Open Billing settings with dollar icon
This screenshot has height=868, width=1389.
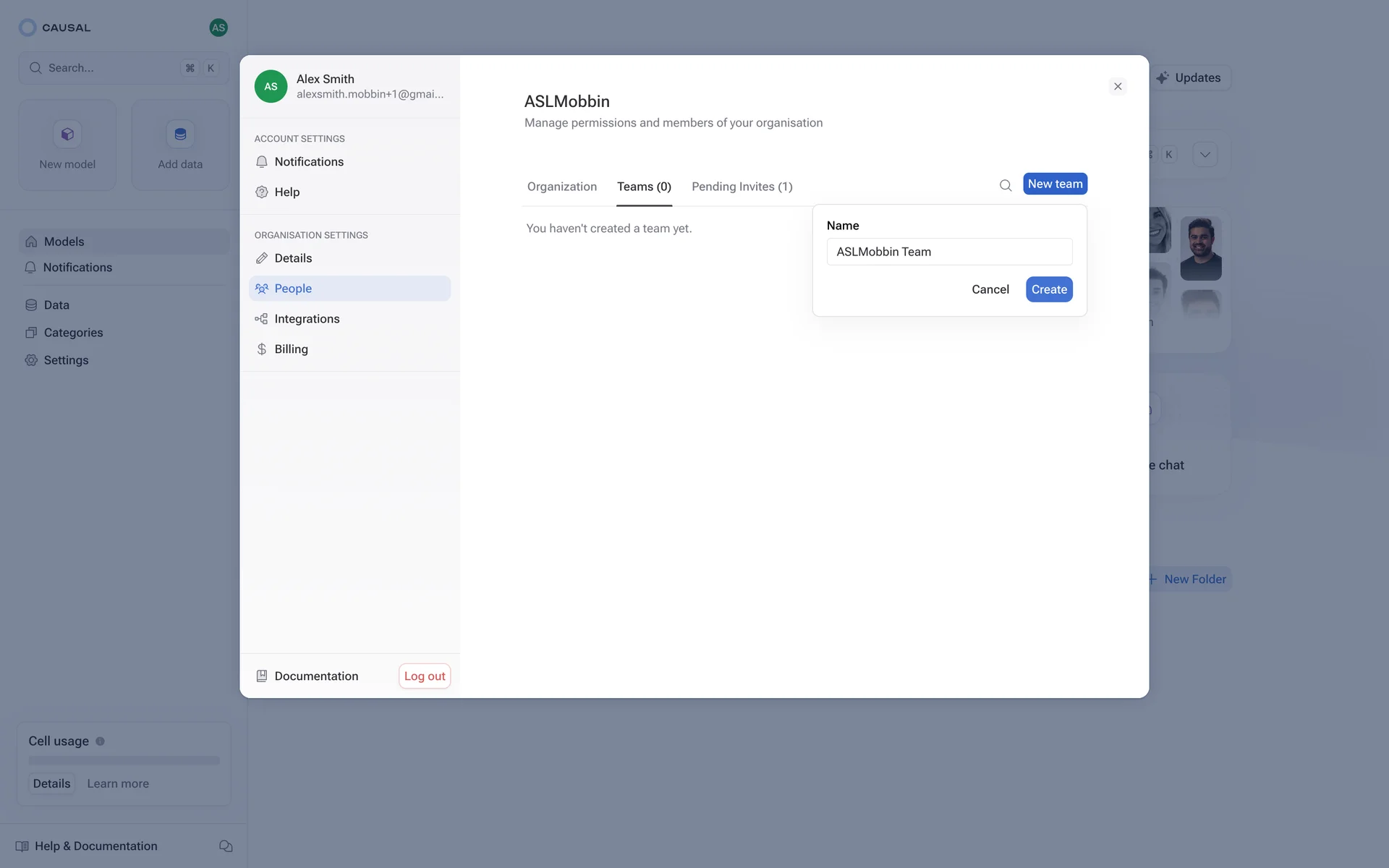pyautogui.click(x=291, y=349)
